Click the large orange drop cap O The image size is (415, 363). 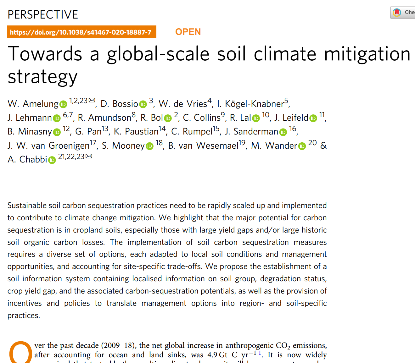(x=21, y=353)
